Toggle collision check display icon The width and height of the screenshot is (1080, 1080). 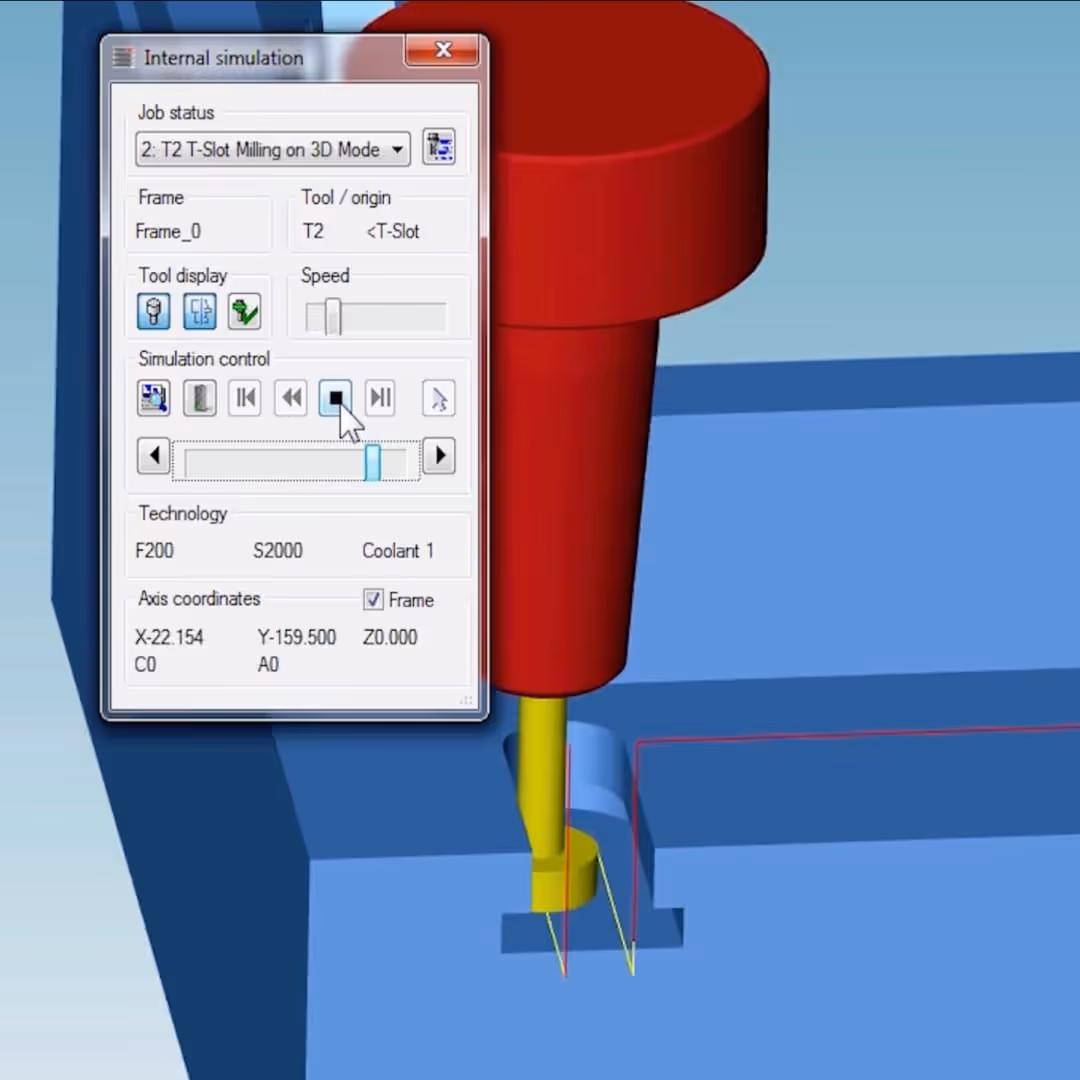coord(245,311)
